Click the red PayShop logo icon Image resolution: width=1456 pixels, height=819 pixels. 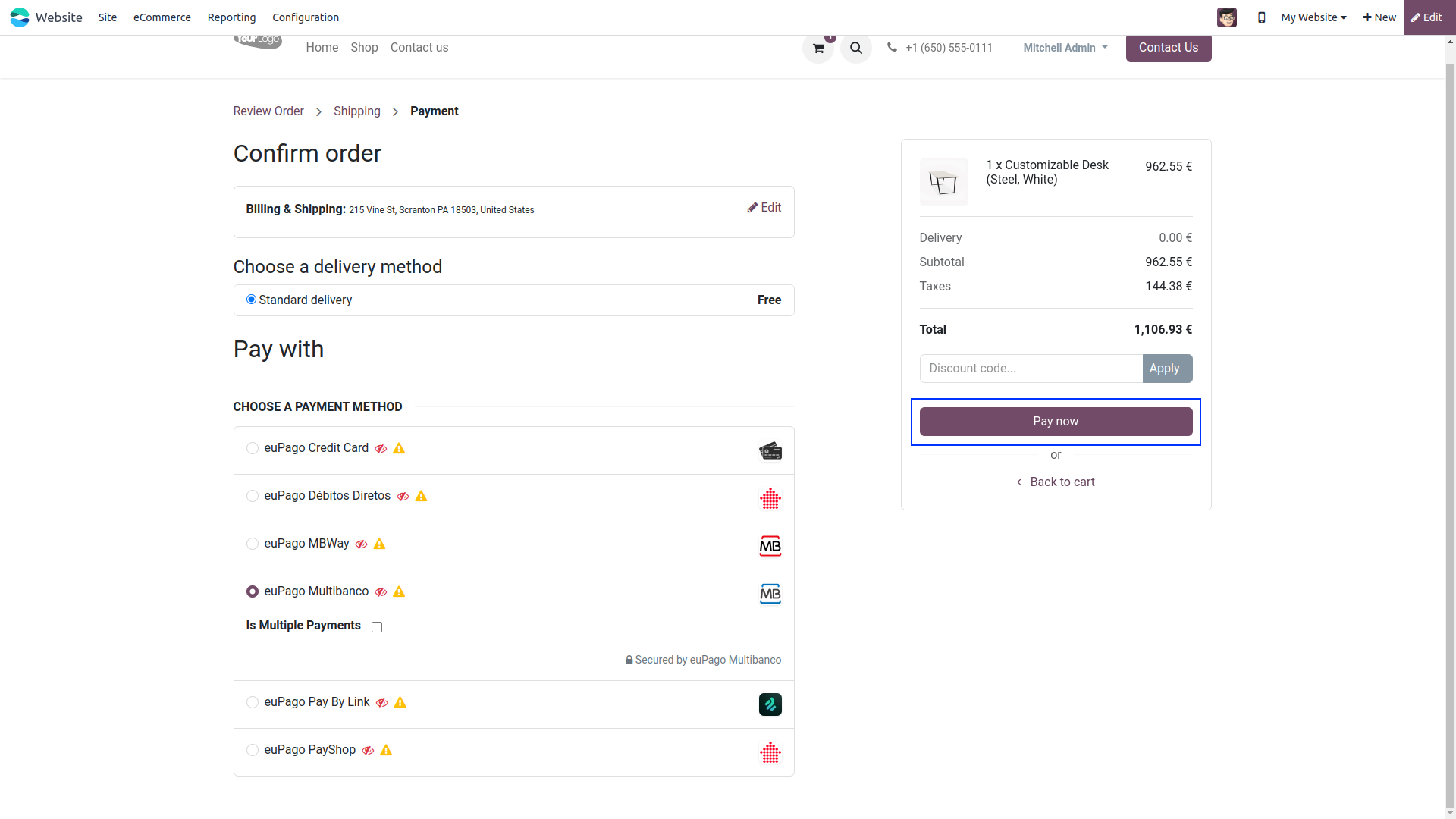tap(770, 752)
